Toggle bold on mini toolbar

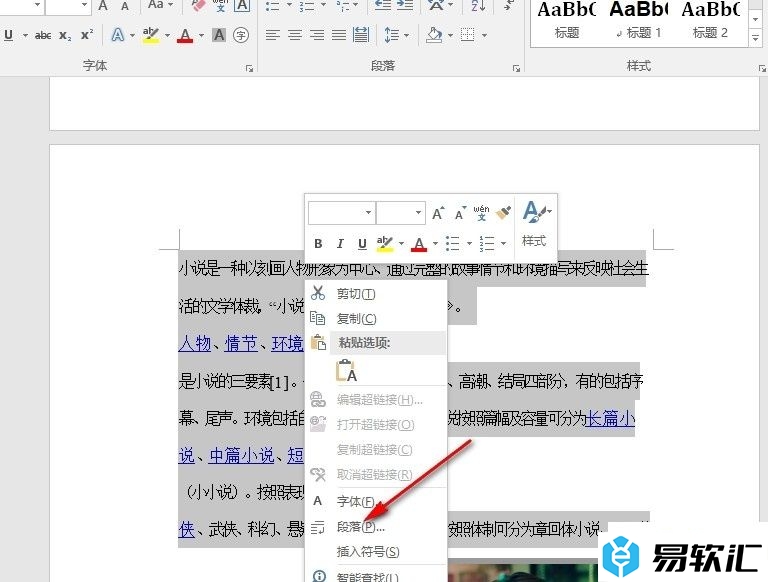(318, 243)
